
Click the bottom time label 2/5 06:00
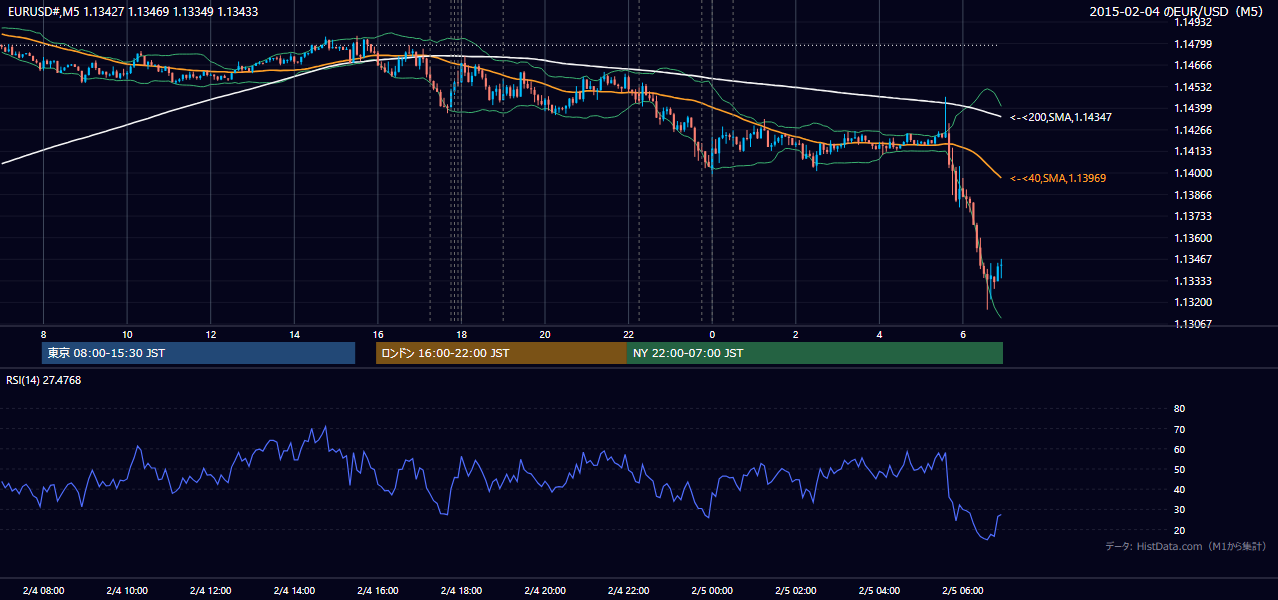[962, 591]
